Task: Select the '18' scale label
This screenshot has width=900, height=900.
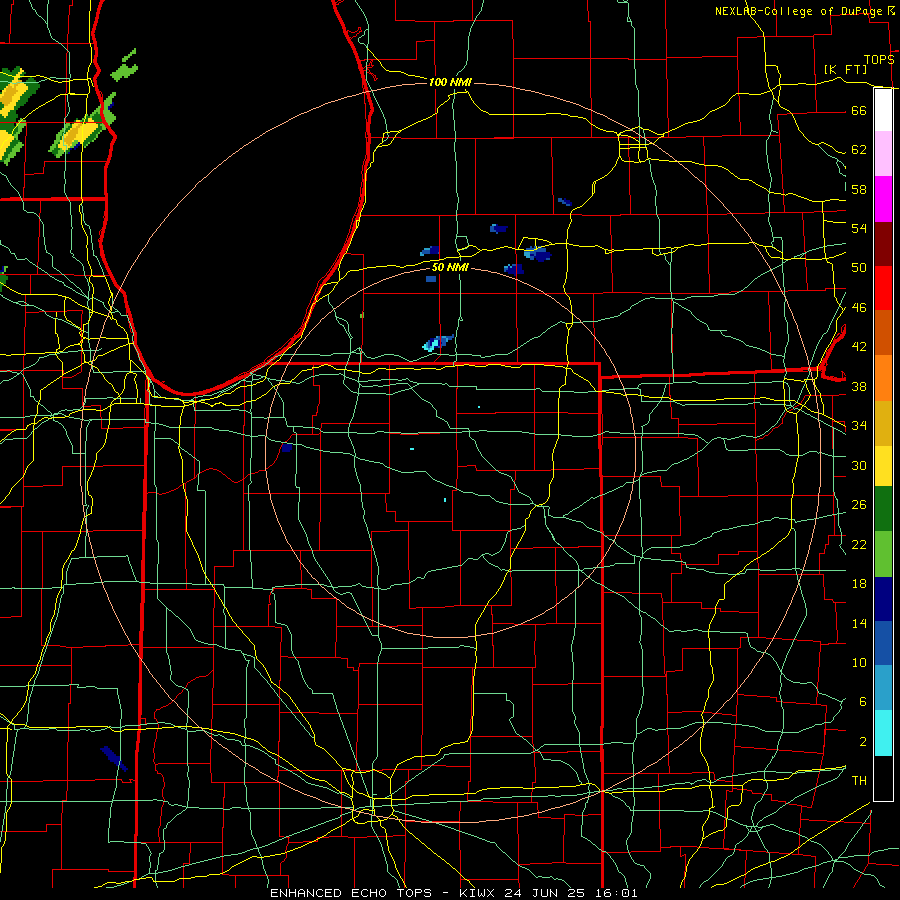Action: [859, 584]
